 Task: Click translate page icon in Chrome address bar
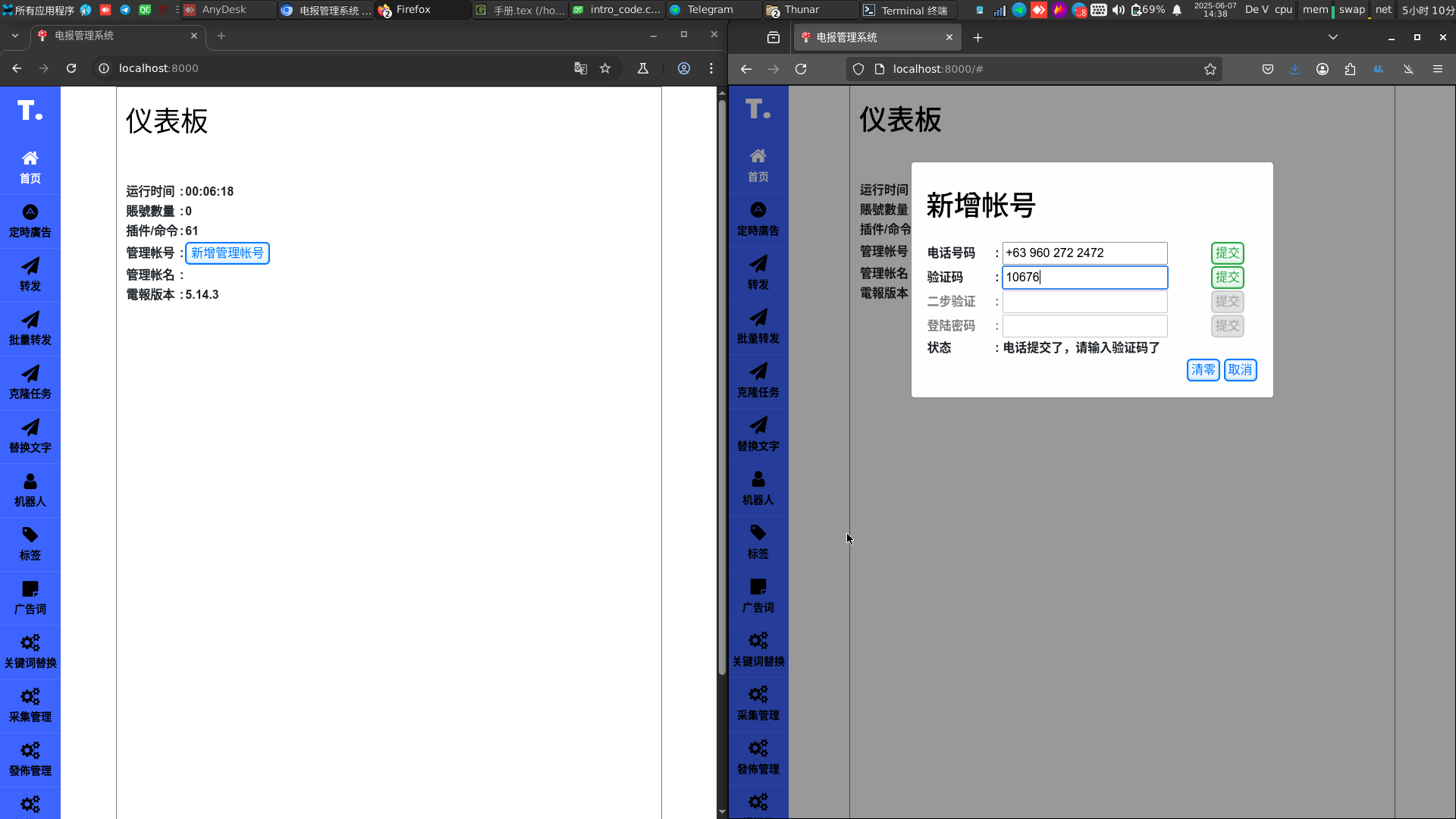(580, 68)
